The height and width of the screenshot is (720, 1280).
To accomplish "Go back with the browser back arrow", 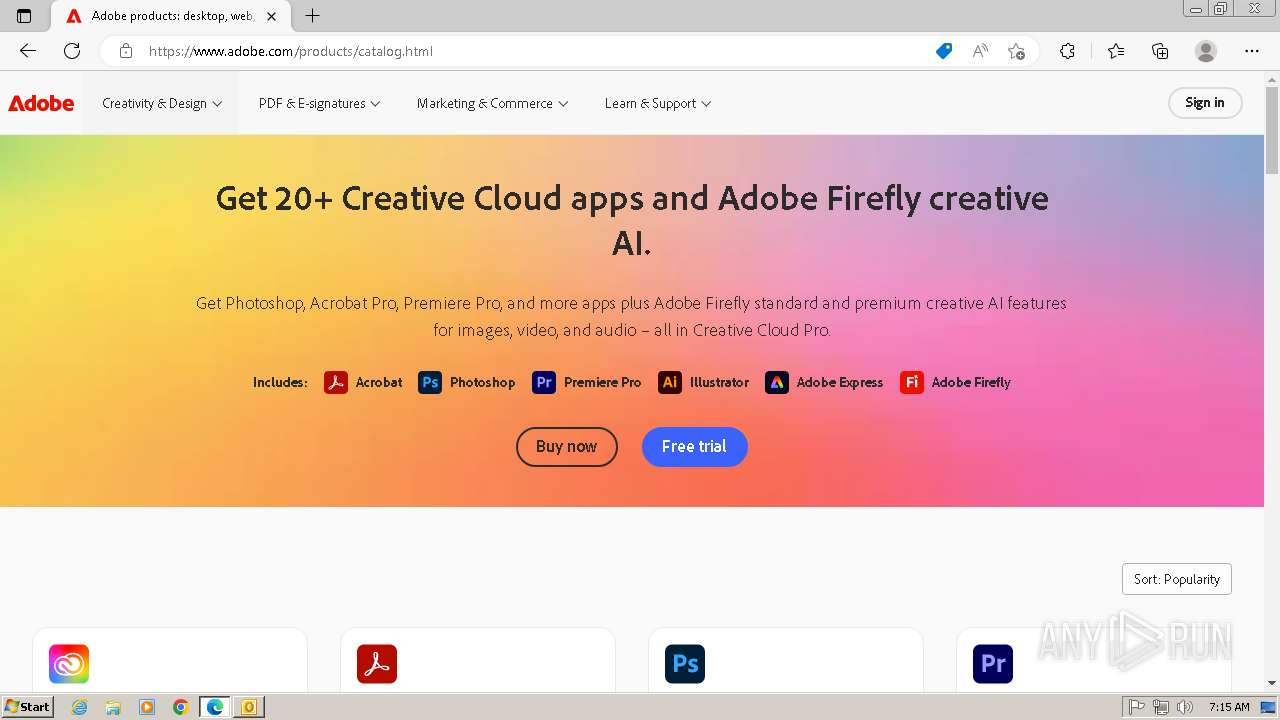I will tap(28, 51).
